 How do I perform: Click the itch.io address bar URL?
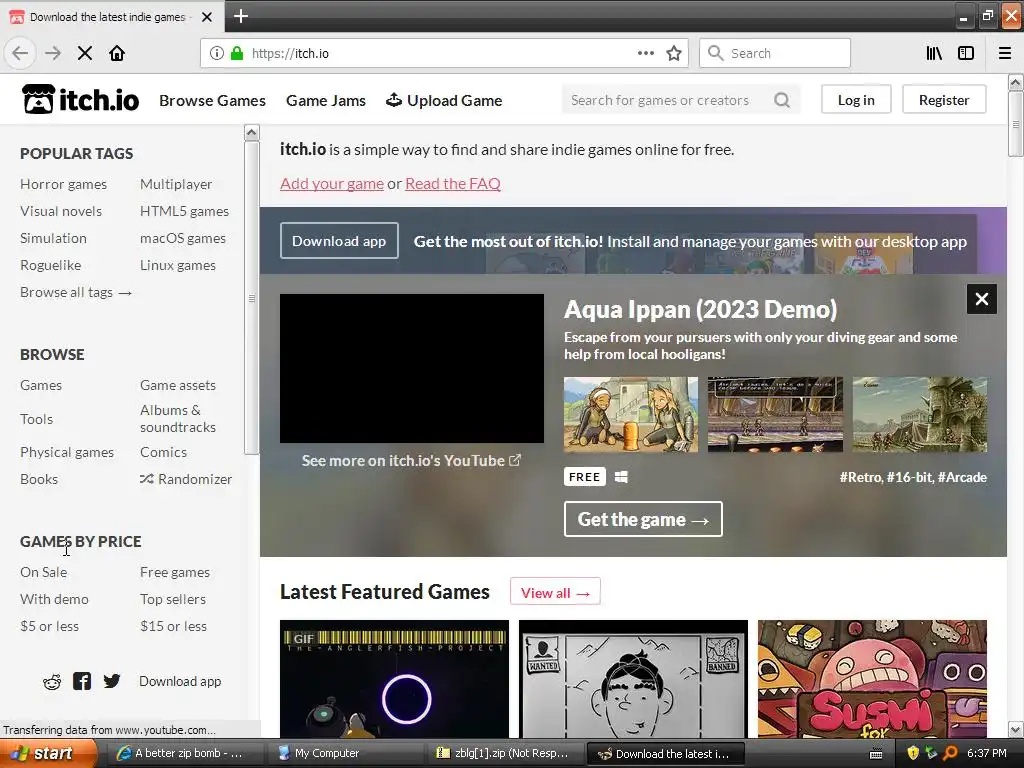291,53
